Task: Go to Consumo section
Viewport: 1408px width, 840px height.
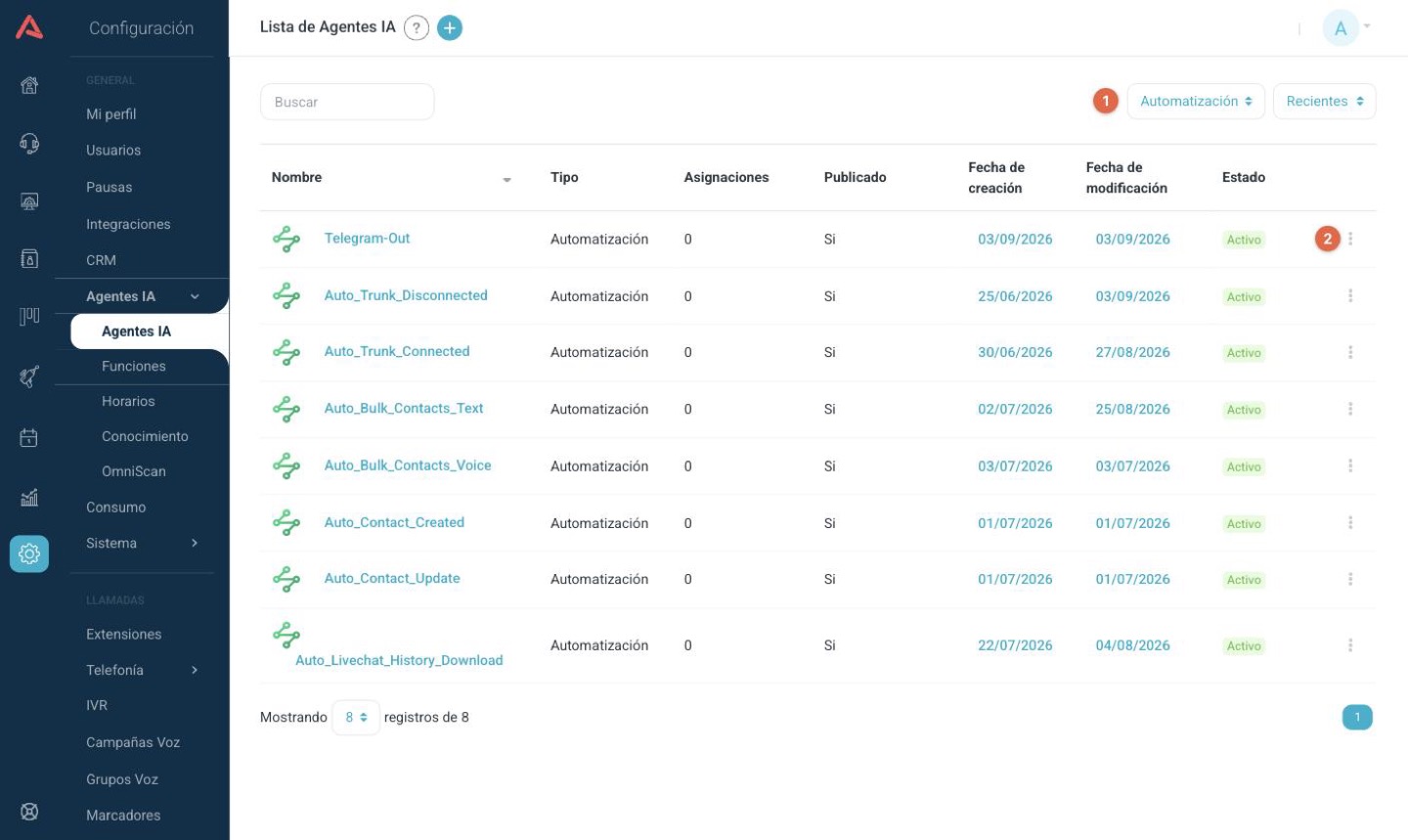Action: click(115, 507)
